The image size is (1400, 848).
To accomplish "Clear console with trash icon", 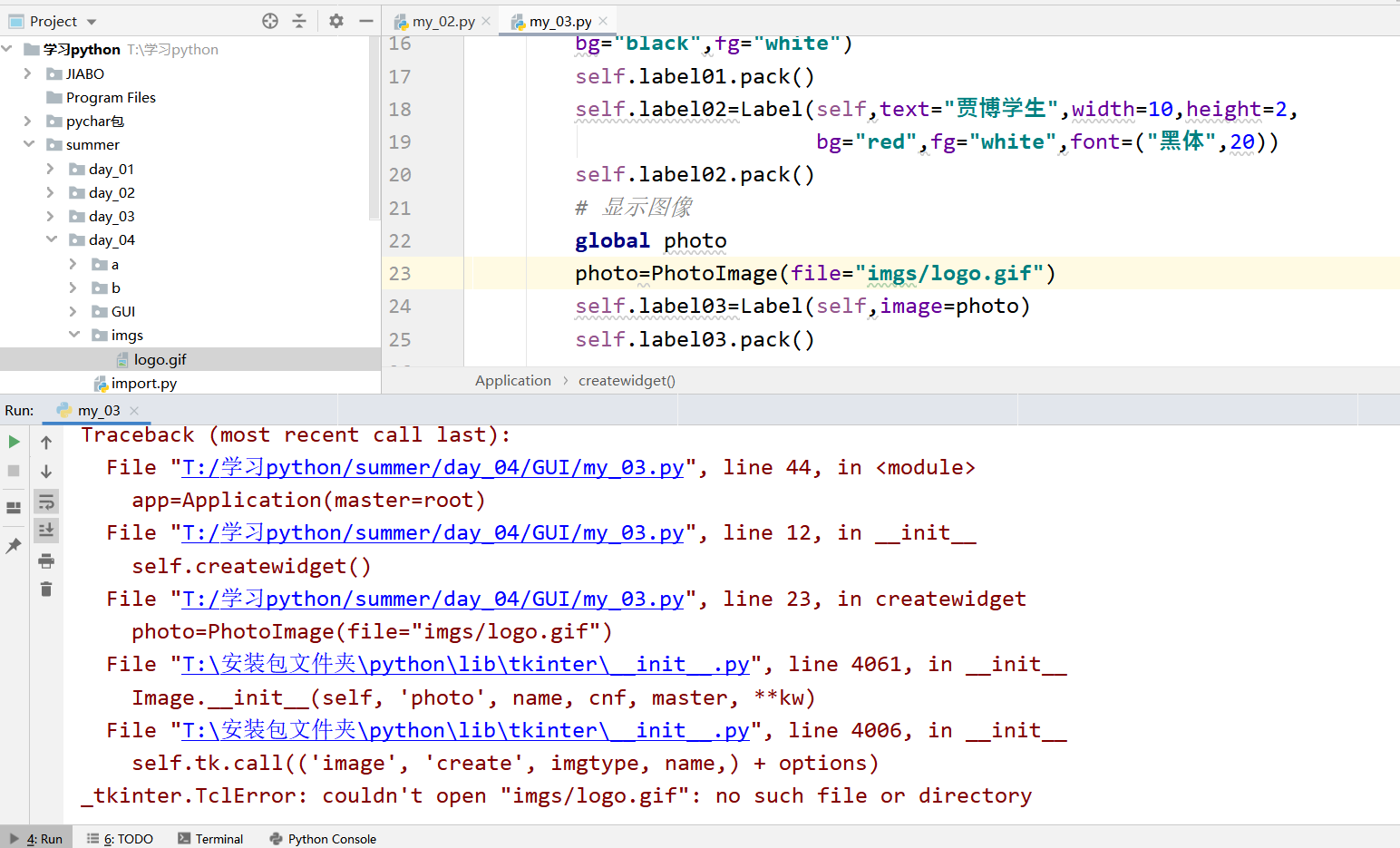I will (x=46, y=590).
